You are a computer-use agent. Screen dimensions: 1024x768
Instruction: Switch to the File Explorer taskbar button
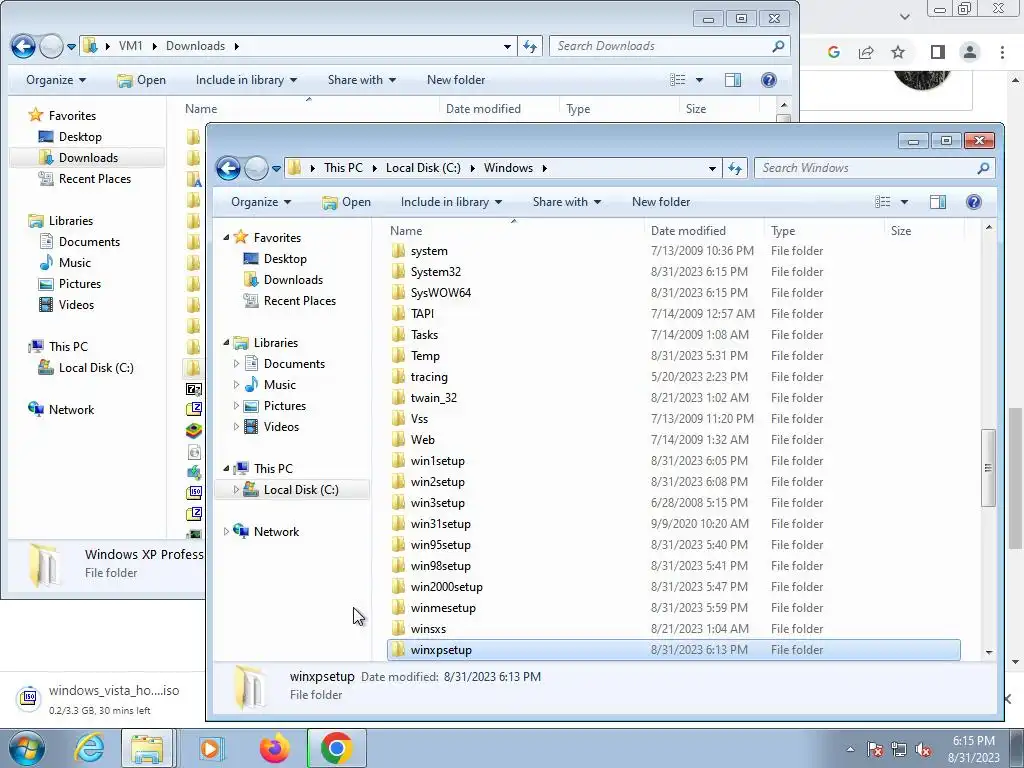point(147,748)
